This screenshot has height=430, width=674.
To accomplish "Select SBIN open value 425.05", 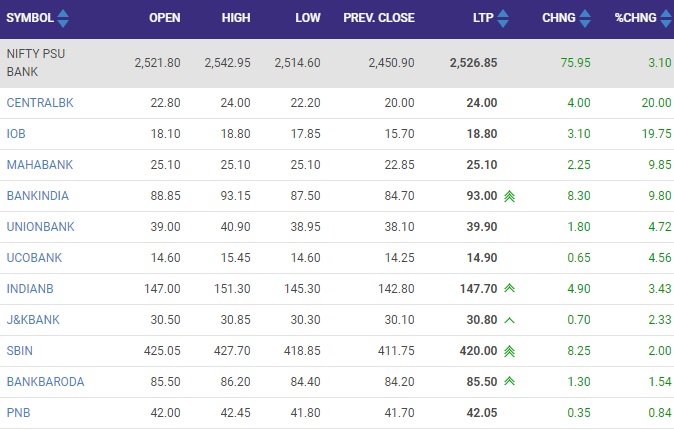I will (162, 350).
